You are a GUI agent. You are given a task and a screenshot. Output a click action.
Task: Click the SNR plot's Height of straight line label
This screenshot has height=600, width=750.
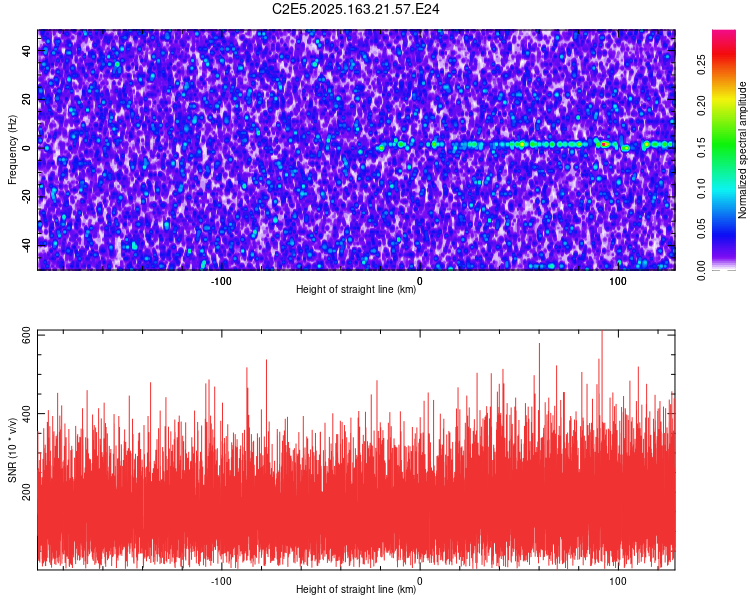point(356,589)
